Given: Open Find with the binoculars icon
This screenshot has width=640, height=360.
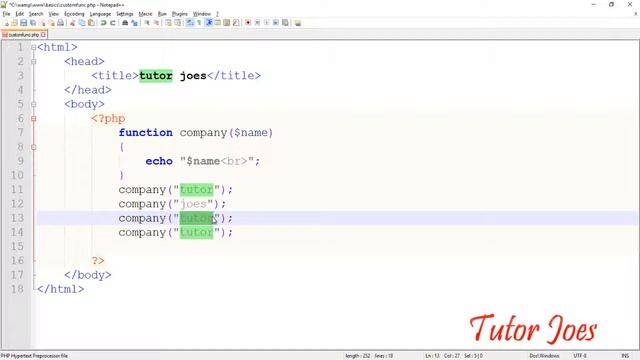Looking at the screenshot, I should tap(125, 23).
